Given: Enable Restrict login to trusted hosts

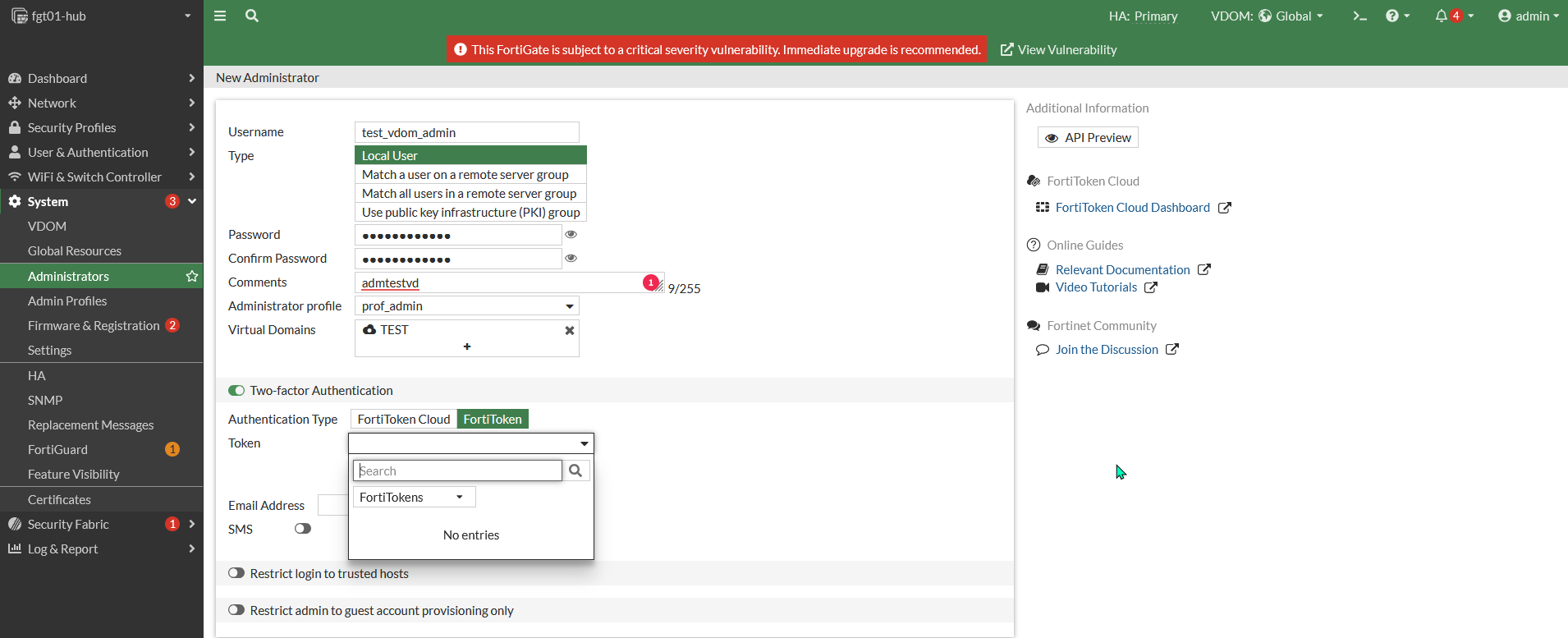Looking at the screenshot, I should click(236, 573).
